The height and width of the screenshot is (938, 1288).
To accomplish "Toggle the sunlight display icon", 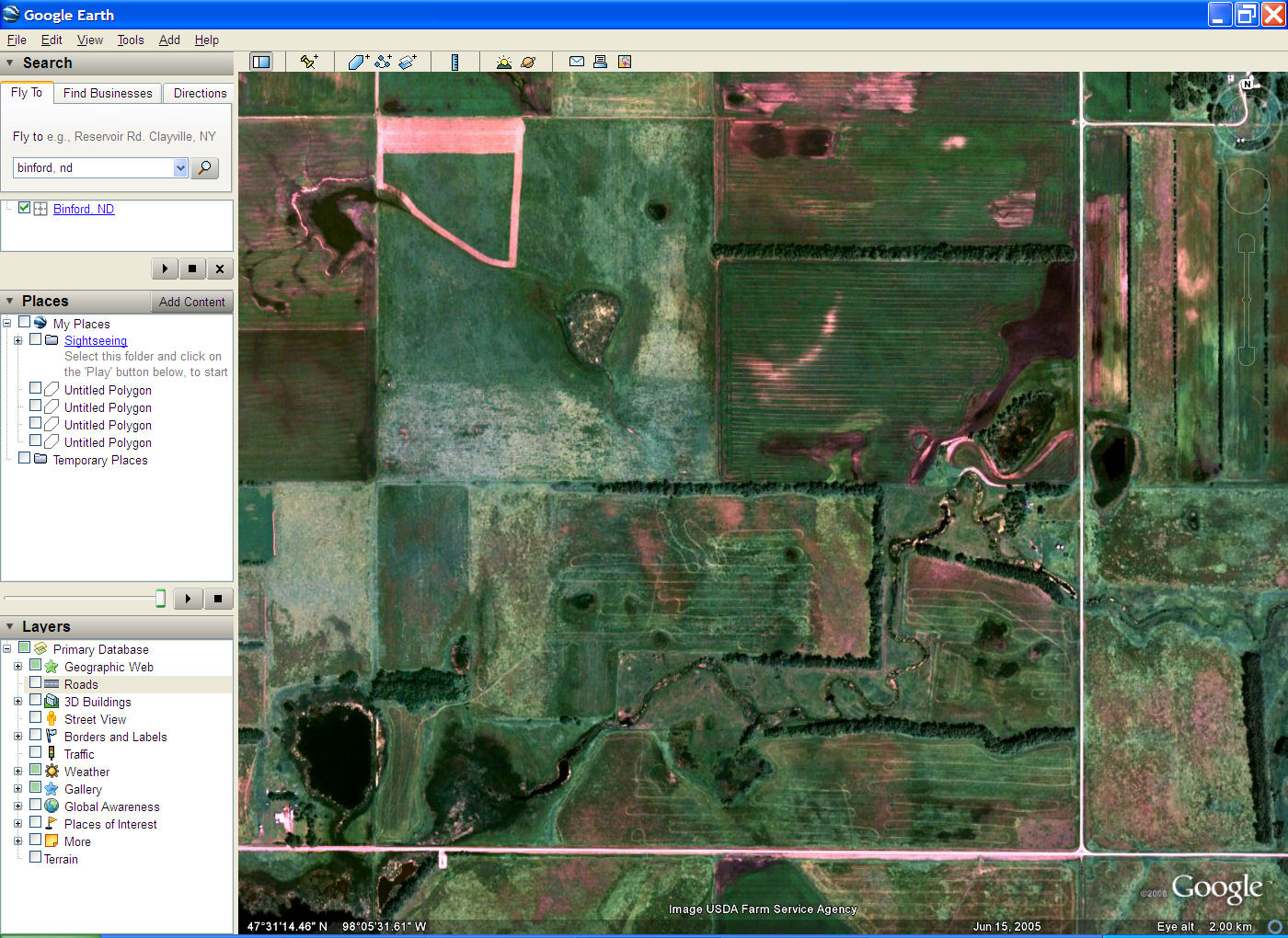I will (x=503, y=62).
